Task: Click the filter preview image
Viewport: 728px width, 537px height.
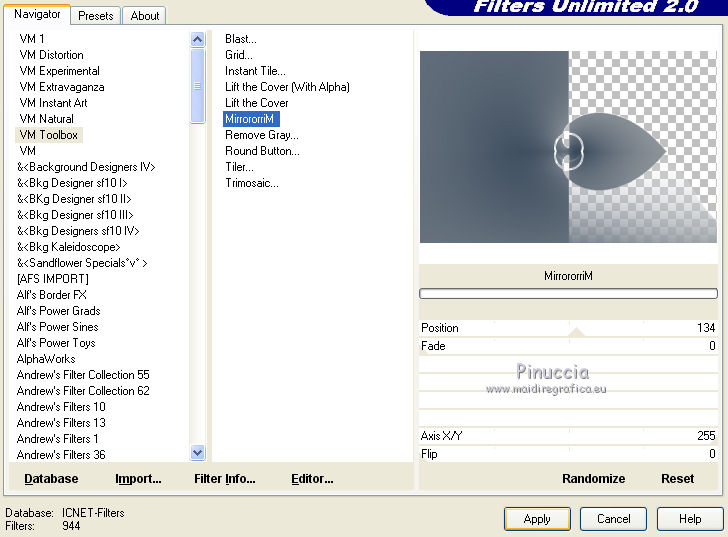Action: [x=568, y=147]
